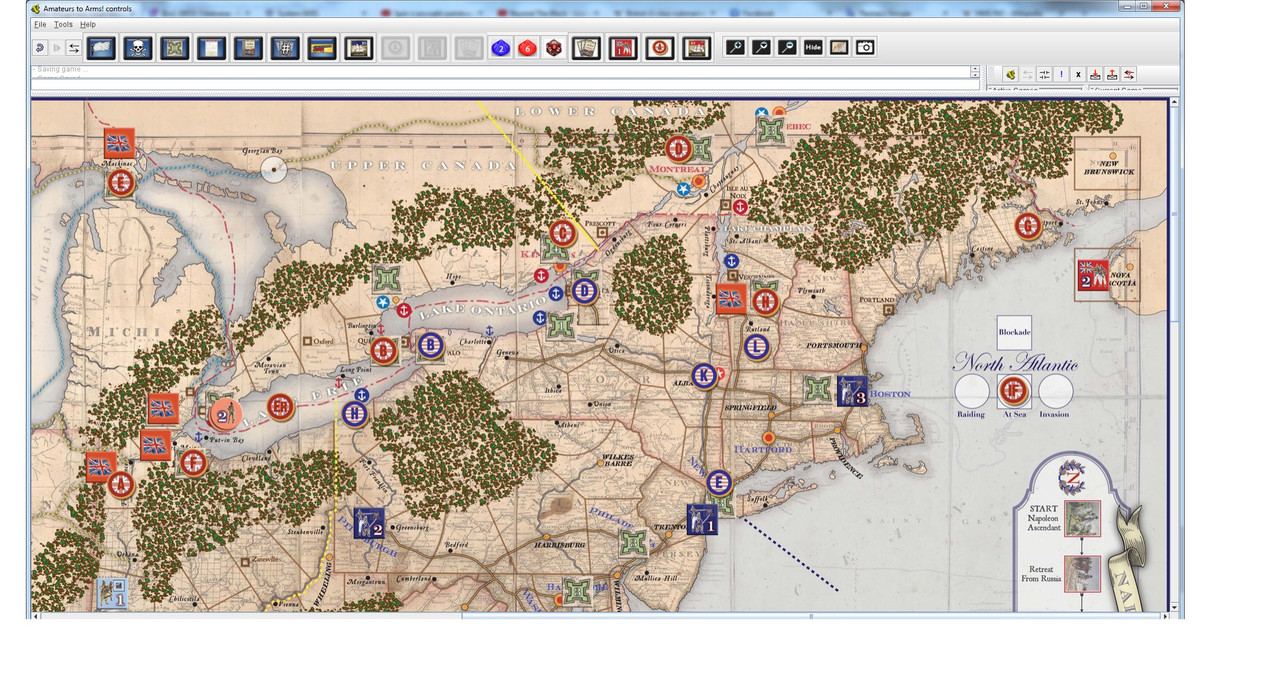Screen dimensions: 1280x693
Task: Select the blue counter numbered 2 near Pittsburgh
Action: tap(369, 523)
